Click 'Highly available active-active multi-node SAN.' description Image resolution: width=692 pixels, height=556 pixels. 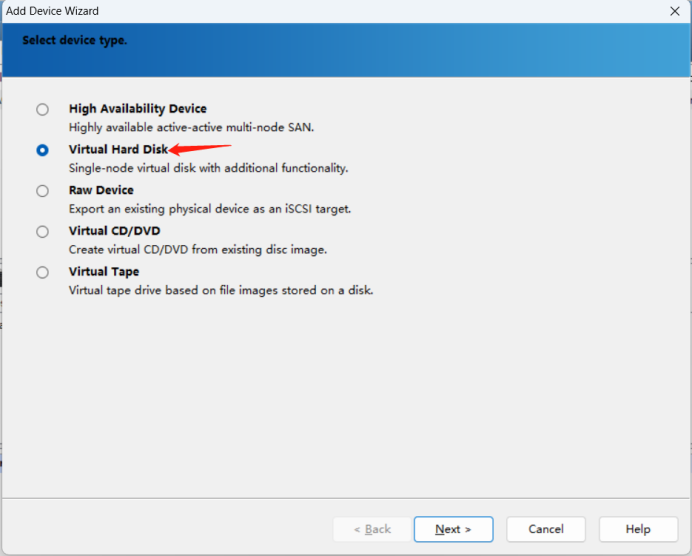[192, 128]
